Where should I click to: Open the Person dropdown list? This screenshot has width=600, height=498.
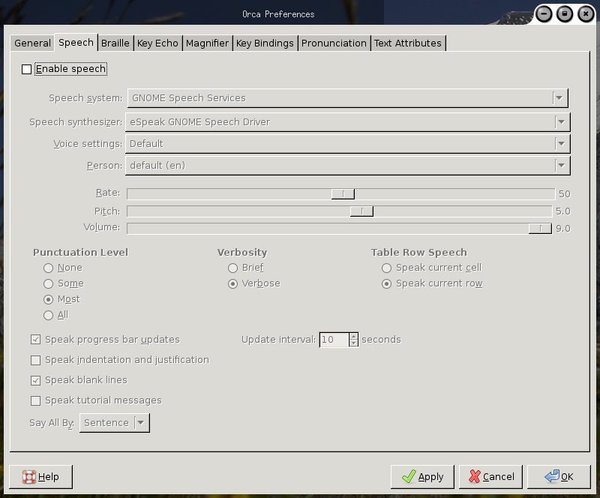pos(347,166)
